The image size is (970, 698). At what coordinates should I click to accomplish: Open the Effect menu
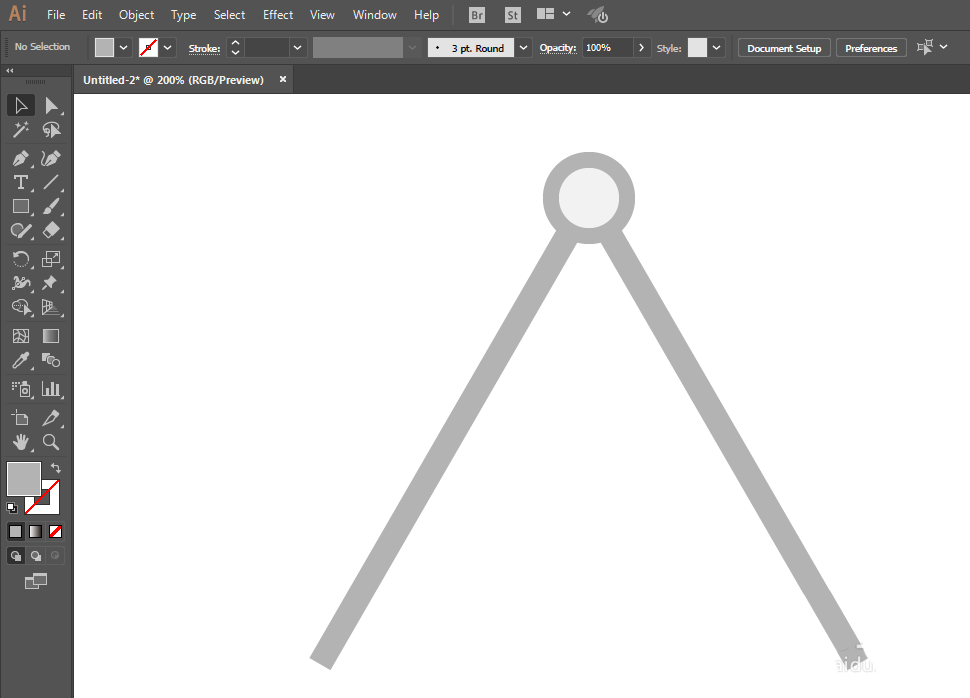click(278, 15)
